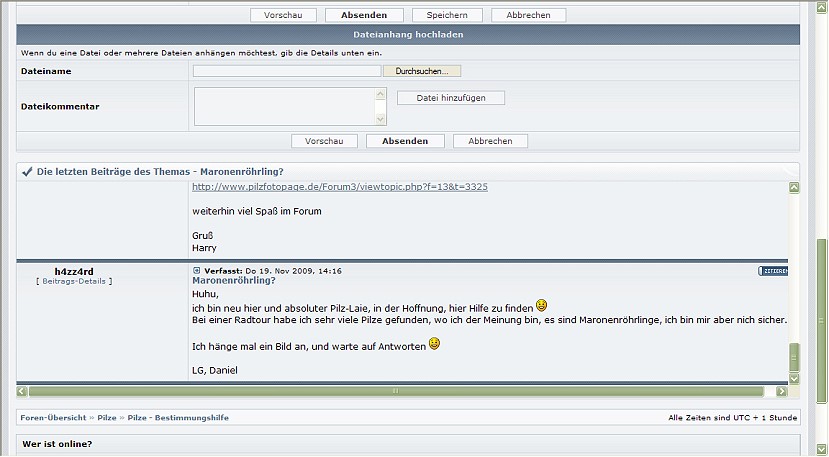Open the pilzfotopage.de viewtopic link
829x457 pixels.
pos(340,187)
